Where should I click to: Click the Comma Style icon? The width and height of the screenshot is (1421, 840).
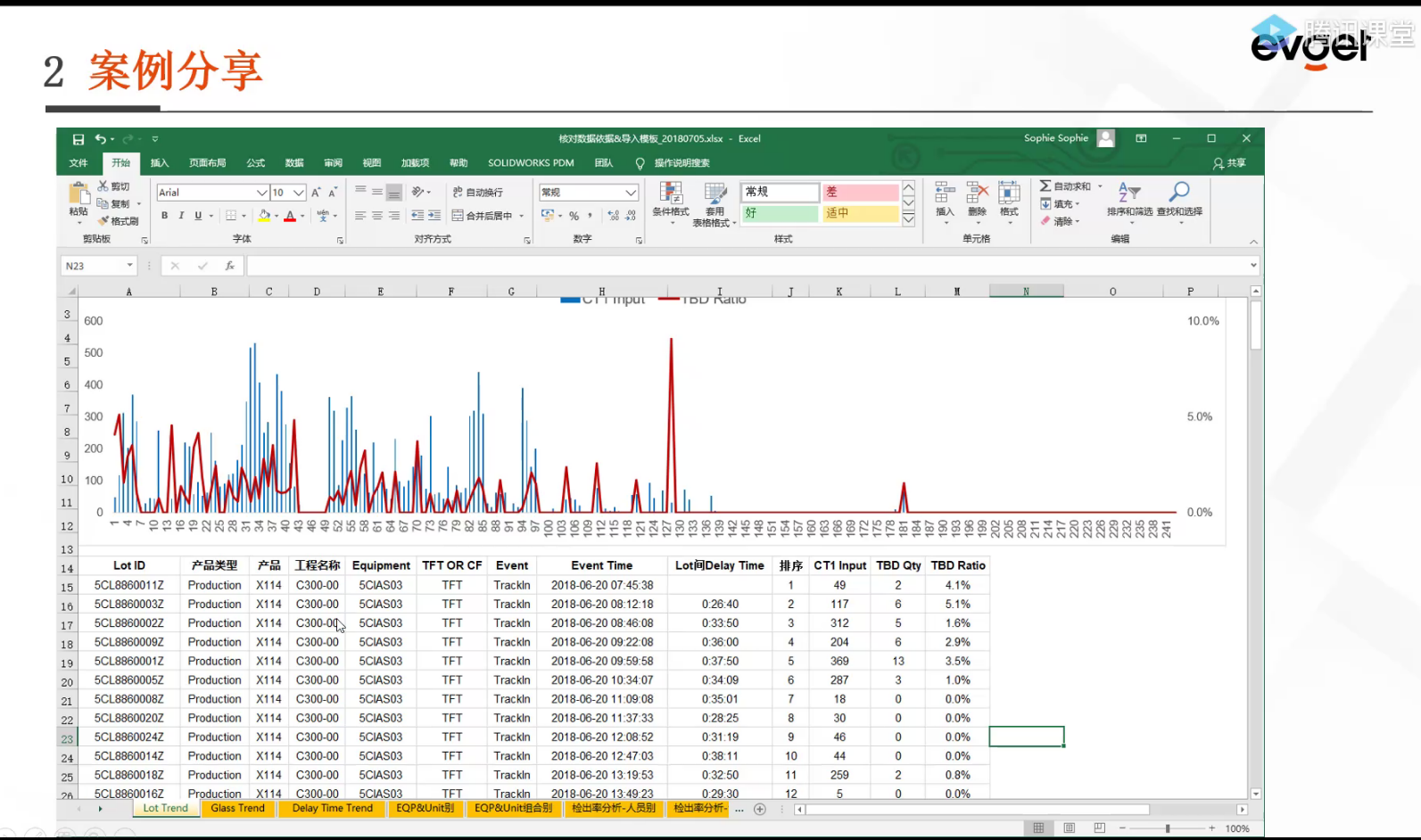point(591,216)
